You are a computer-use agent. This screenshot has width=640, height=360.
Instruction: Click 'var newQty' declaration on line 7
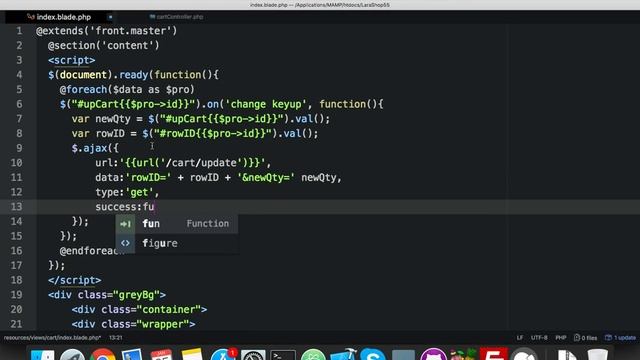click(101, 119)
